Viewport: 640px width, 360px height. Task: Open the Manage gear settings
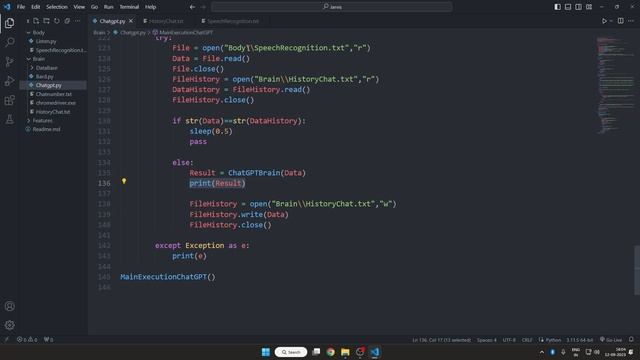point(9,325)
